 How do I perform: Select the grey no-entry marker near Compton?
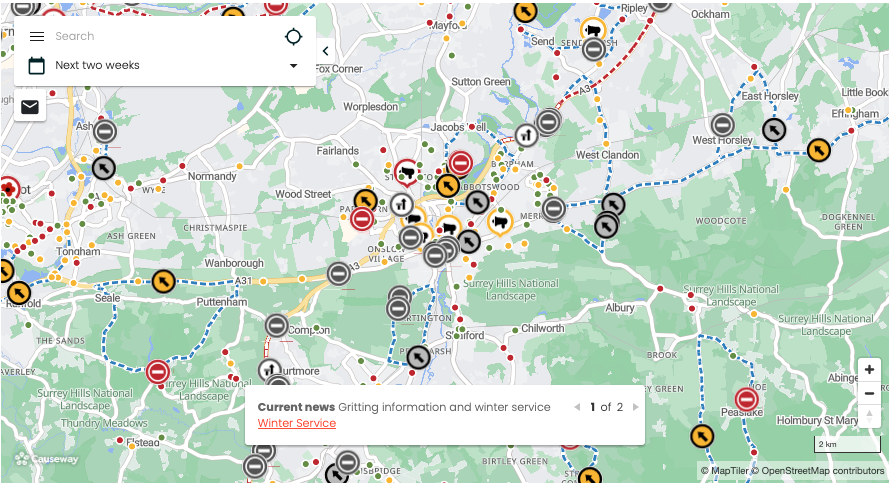pyautogui.click(x=277, y=326)
